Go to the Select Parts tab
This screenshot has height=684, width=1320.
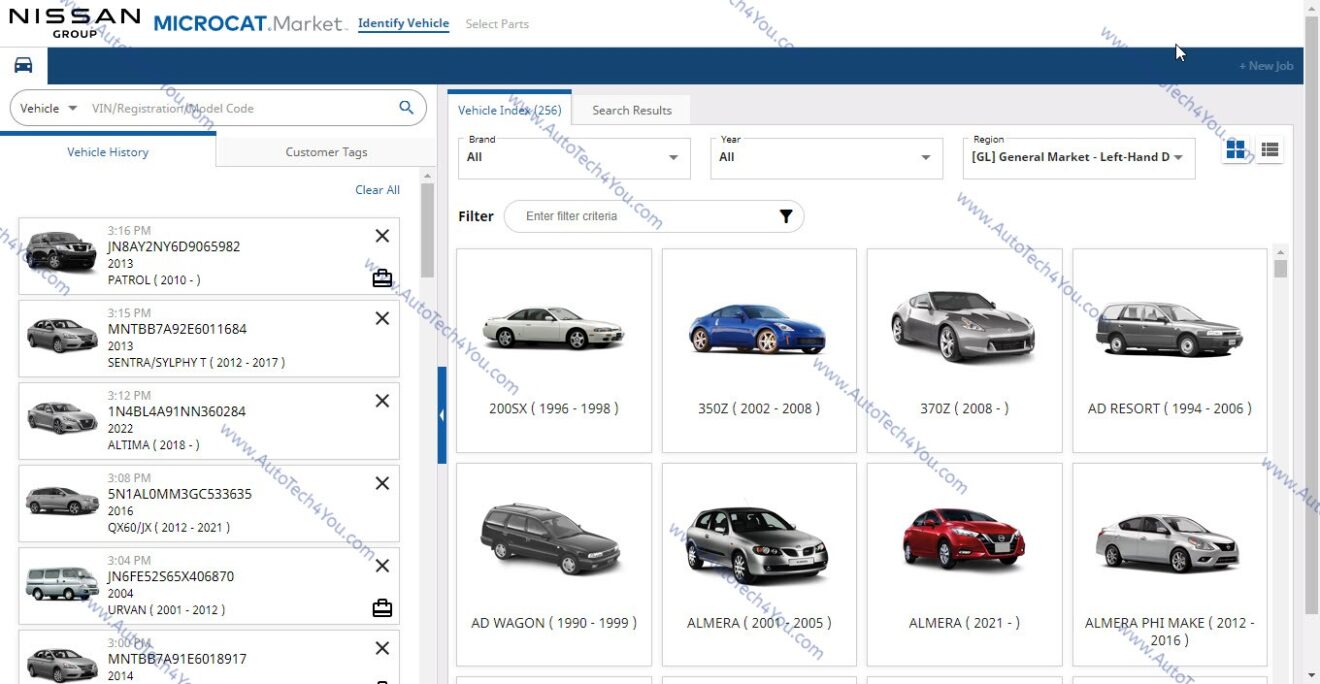click(x=497, y=24)
